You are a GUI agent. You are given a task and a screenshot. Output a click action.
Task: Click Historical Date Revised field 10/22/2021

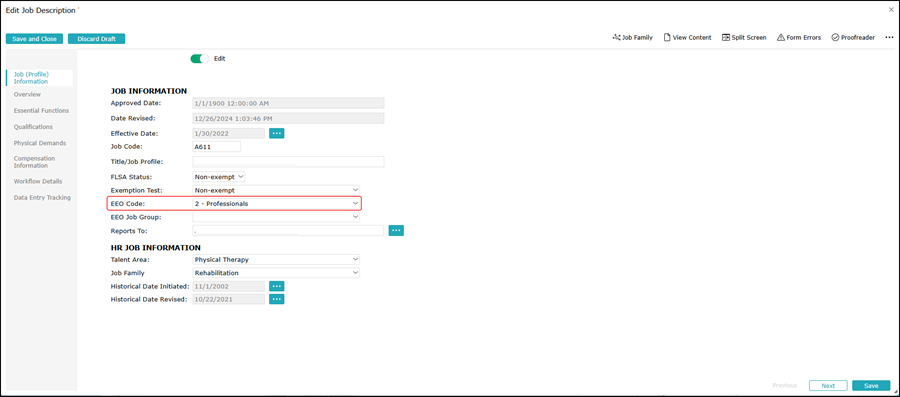click(x=228, y=299)
